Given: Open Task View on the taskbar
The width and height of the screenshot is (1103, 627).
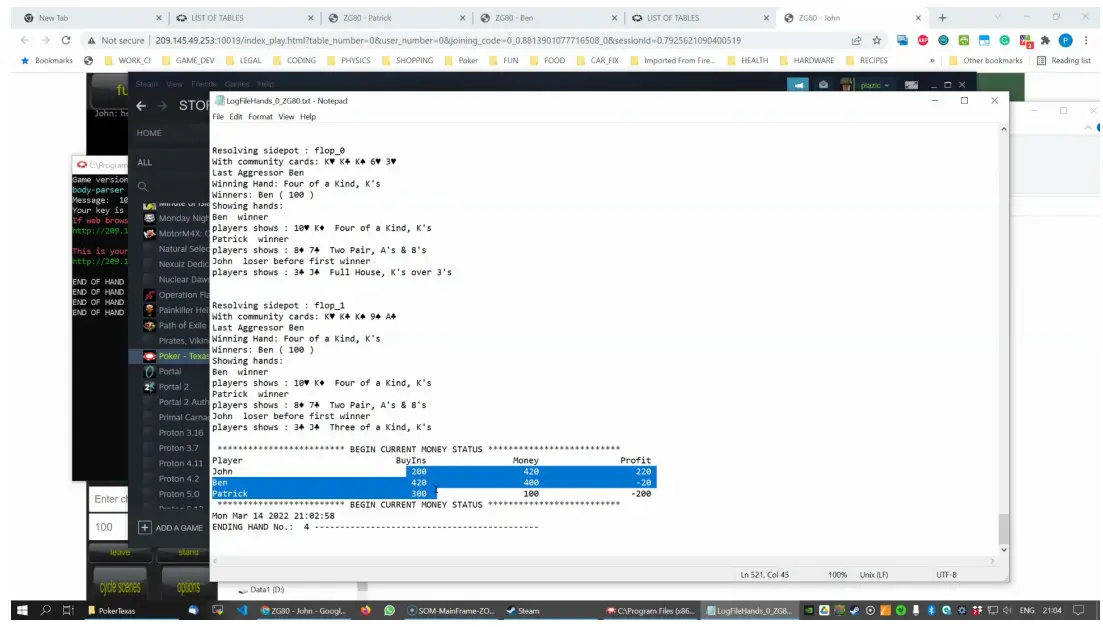Looking at the screenshot, I should coord(68,611).
